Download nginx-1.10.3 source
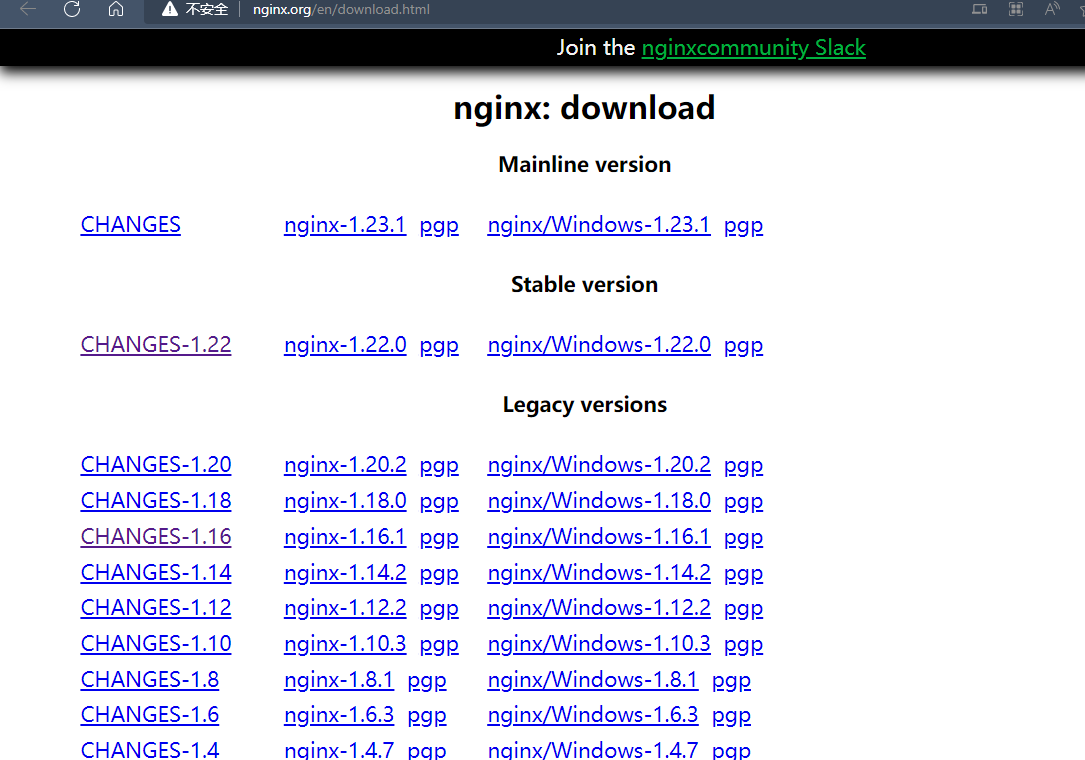This screenshot has width=1085, height=760. click(345, 643)
